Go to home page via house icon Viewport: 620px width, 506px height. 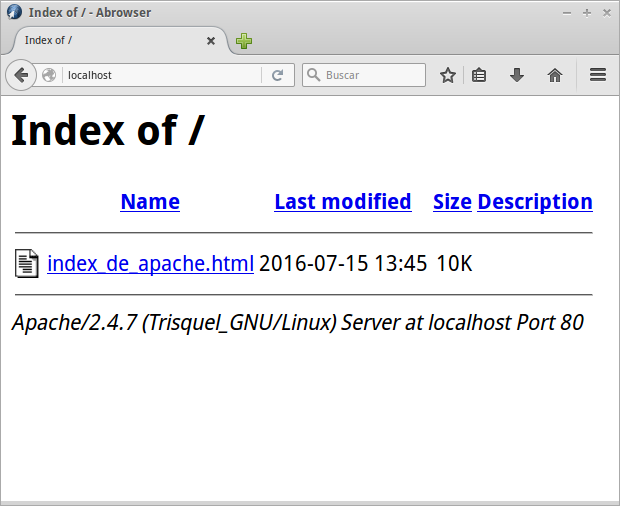click(555, 75)
